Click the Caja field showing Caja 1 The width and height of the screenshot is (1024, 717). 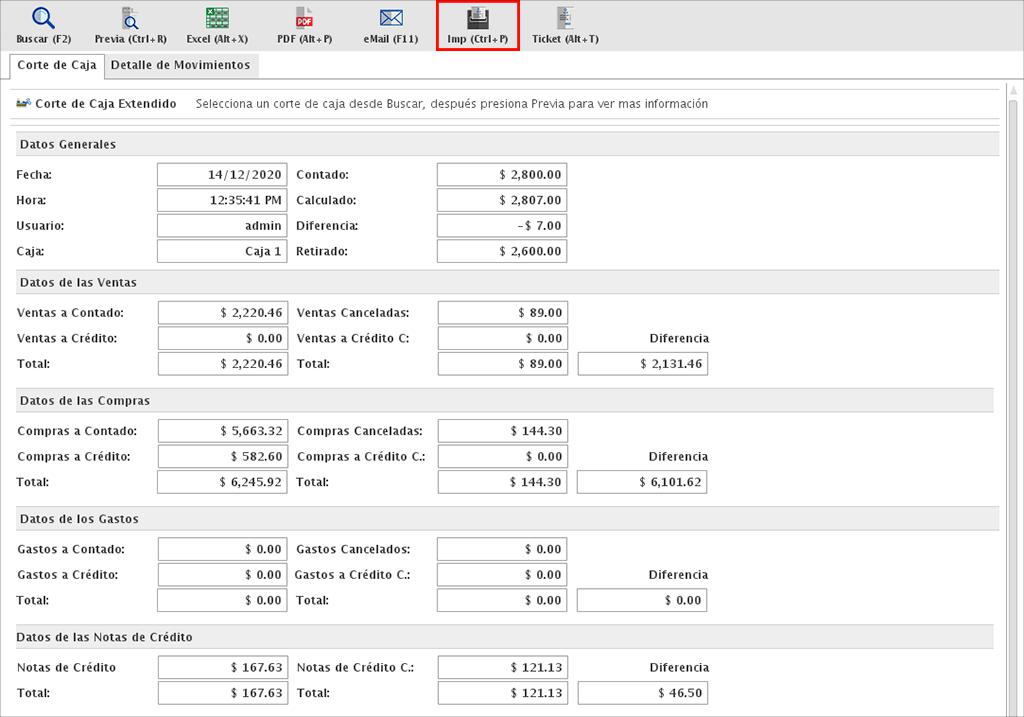(222, 252)
